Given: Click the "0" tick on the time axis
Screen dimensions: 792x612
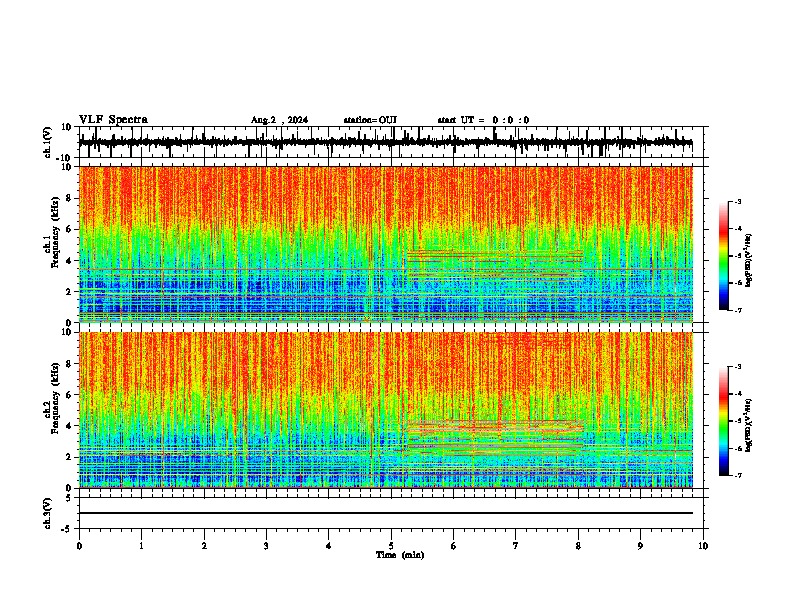Looking at the screenshot, I should coord(79,546).
